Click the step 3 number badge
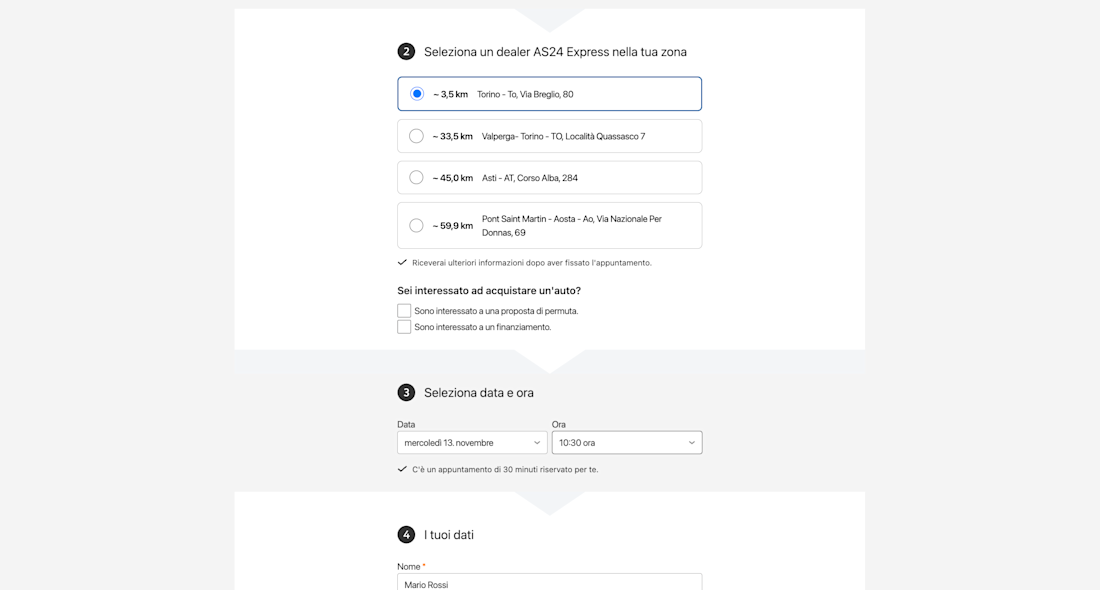 click(x=406, y=393)
